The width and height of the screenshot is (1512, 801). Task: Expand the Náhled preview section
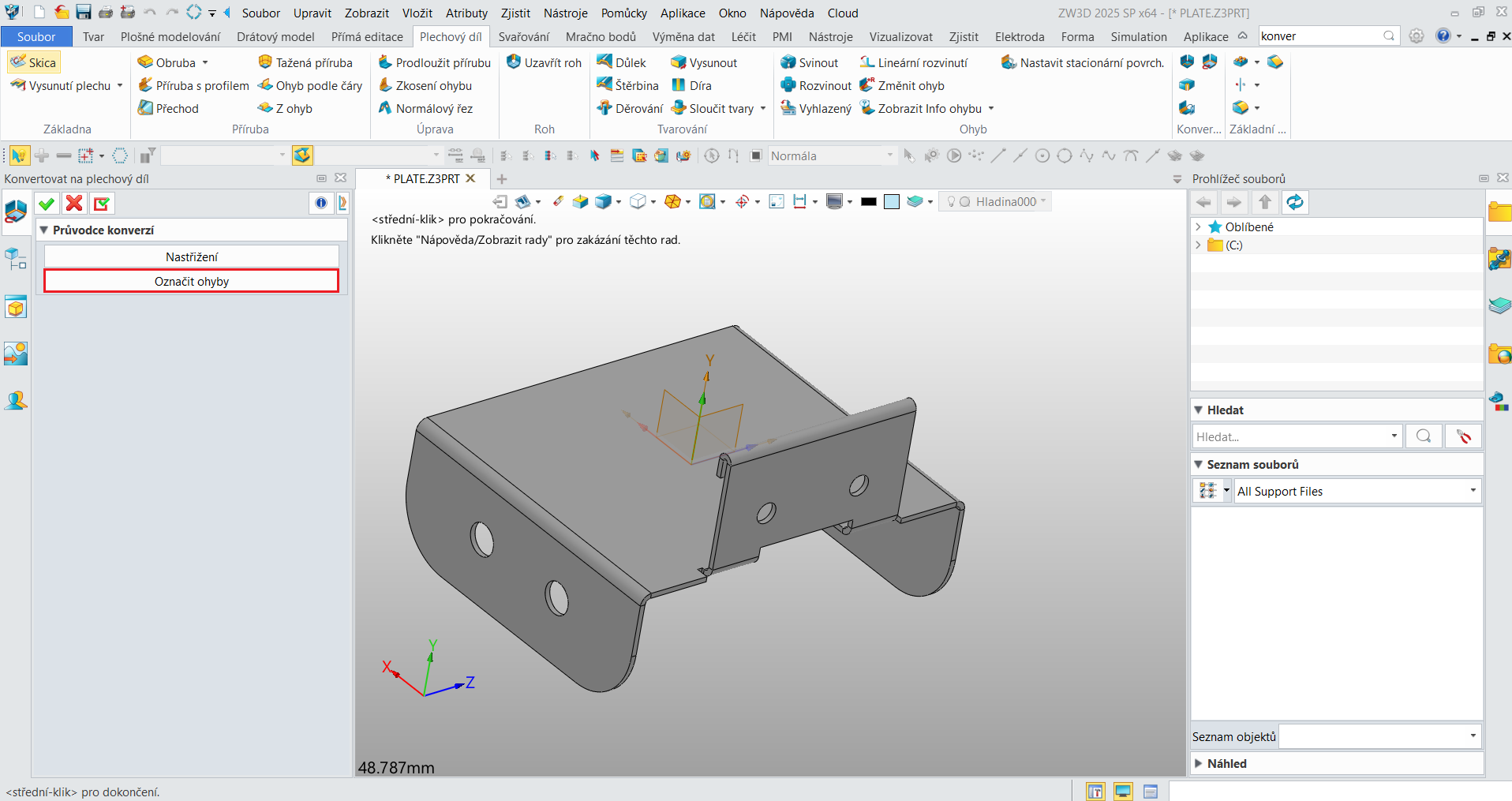pos(1199,763)
